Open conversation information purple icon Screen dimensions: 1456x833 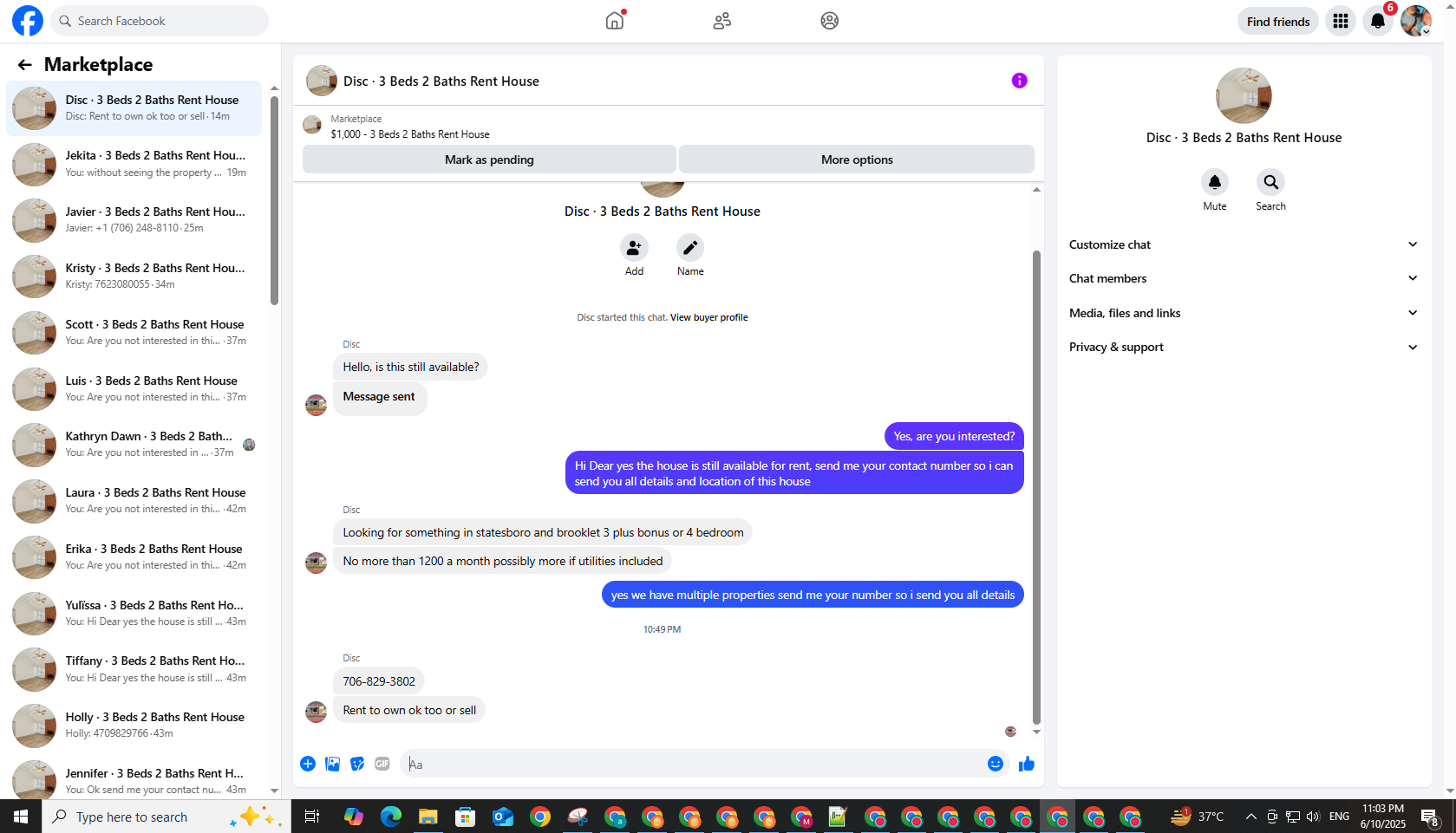1020,81
